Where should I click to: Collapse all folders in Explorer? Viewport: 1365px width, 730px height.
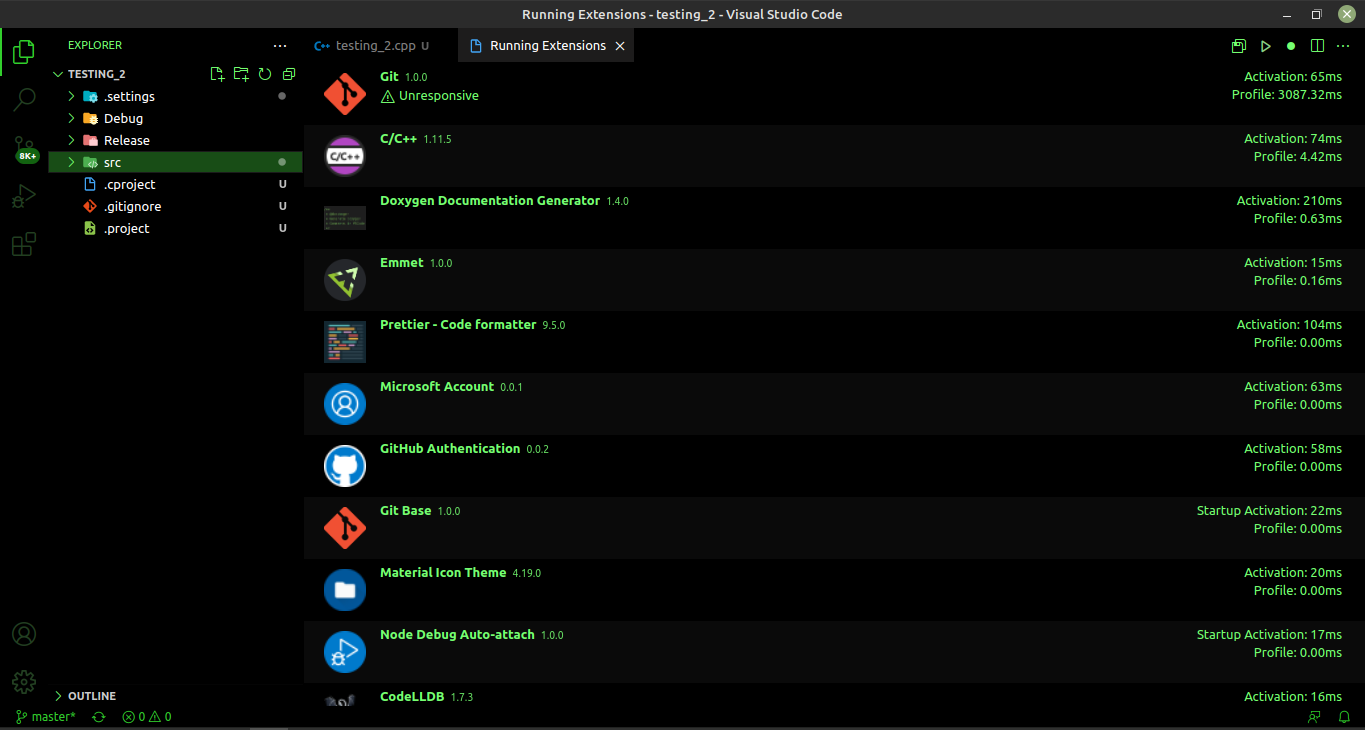pyautogui.click(x=289, y=74)
